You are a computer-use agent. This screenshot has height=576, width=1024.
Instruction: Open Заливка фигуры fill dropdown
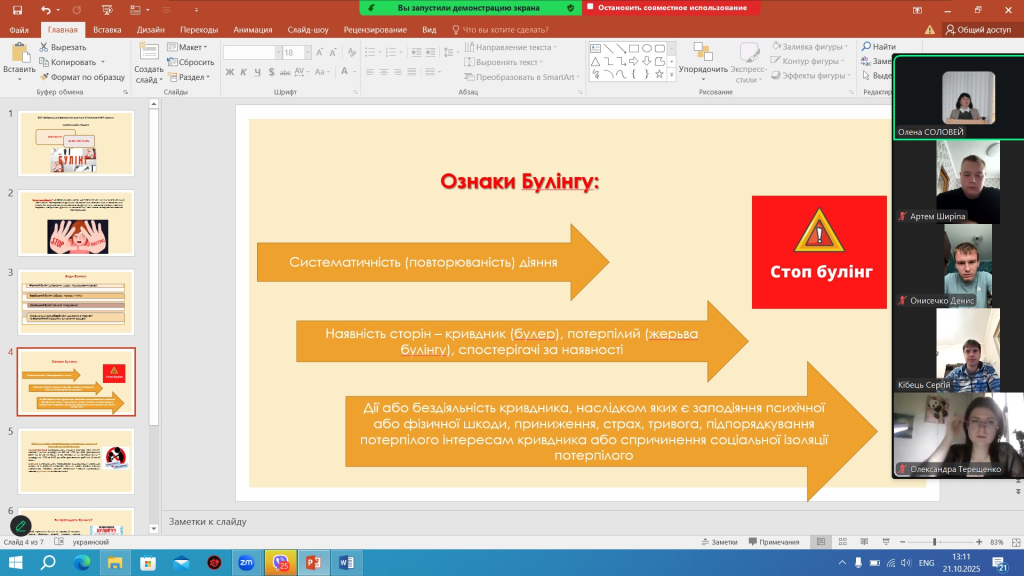point(810,46)
